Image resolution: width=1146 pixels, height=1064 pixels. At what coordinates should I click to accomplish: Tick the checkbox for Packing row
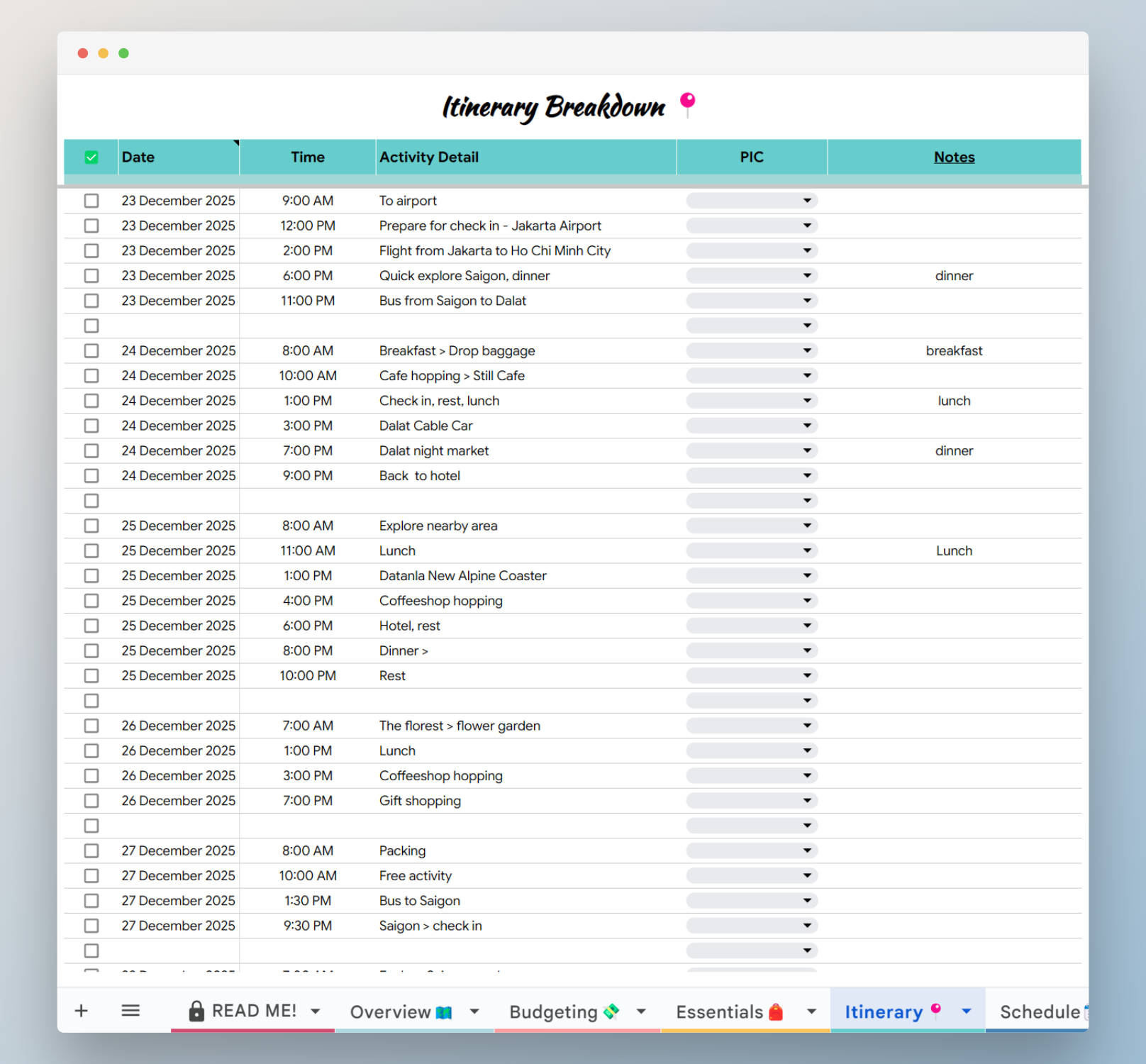[x=91, y=850]
